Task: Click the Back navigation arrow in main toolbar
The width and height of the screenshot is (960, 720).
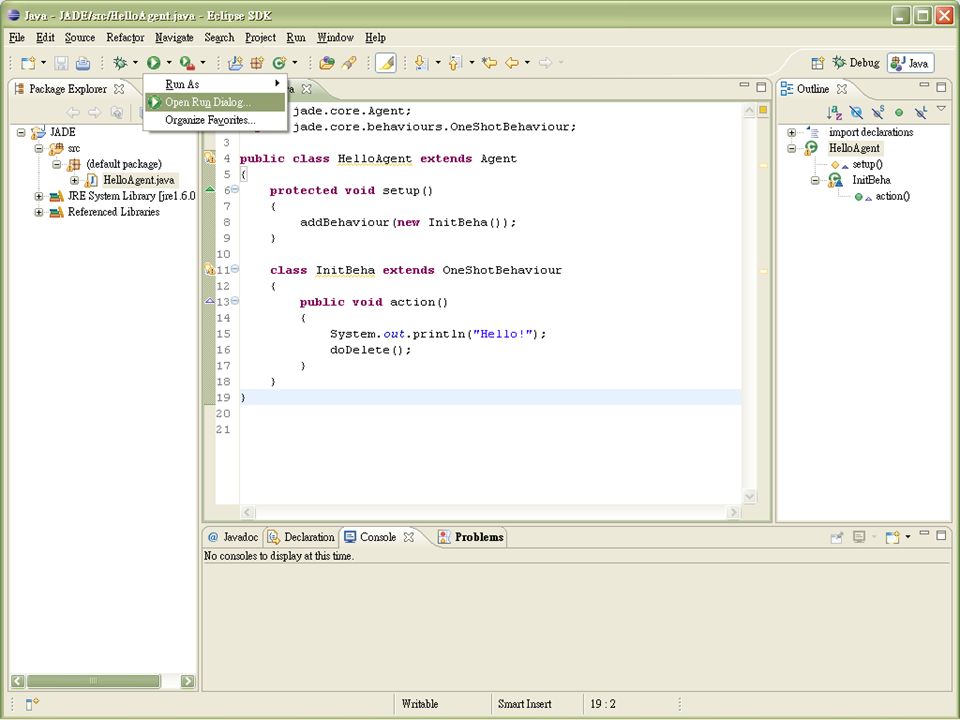Action: click(512, 63)
